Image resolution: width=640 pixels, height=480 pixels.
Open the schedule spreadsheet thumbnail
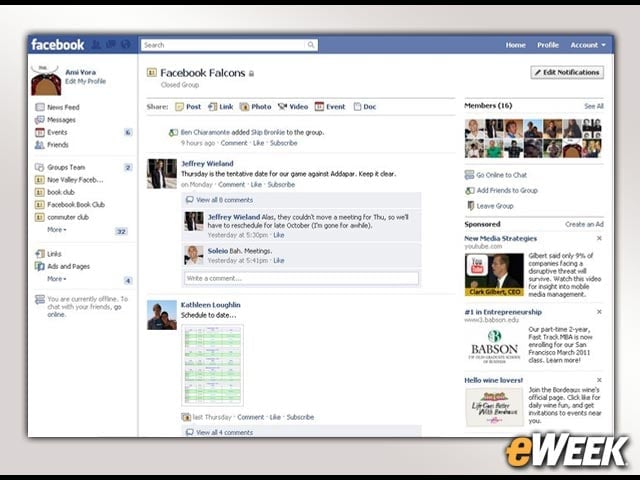pyautogui.click(x=212, y=365)
